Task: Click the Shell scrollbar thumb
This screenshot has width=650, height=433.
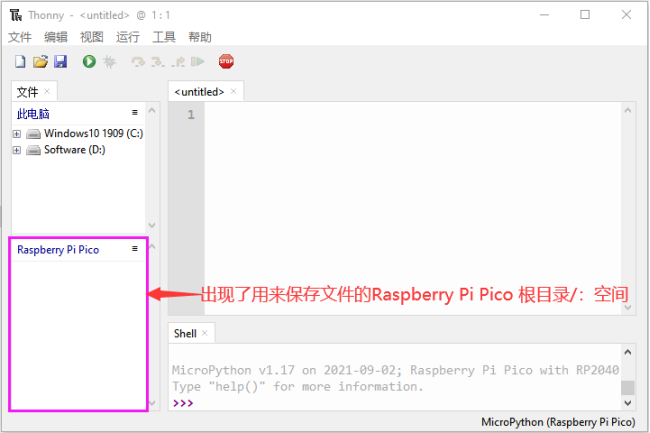Action: (628, 388)
